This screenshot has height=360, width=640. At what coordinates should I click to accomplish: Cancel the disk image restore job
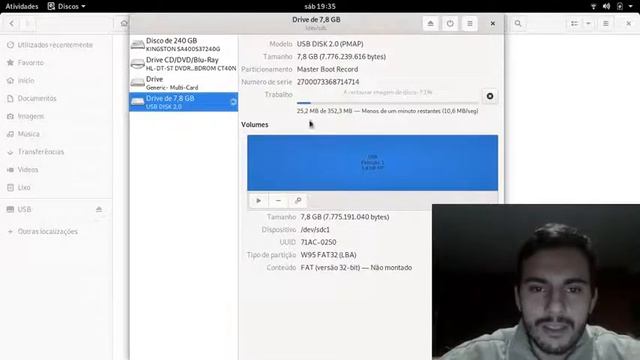(x=490, y=96)
